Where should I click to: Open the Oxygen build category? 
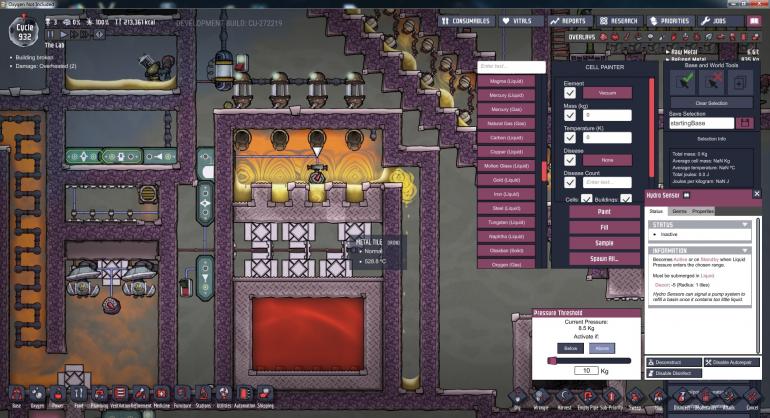coord(37,394)
